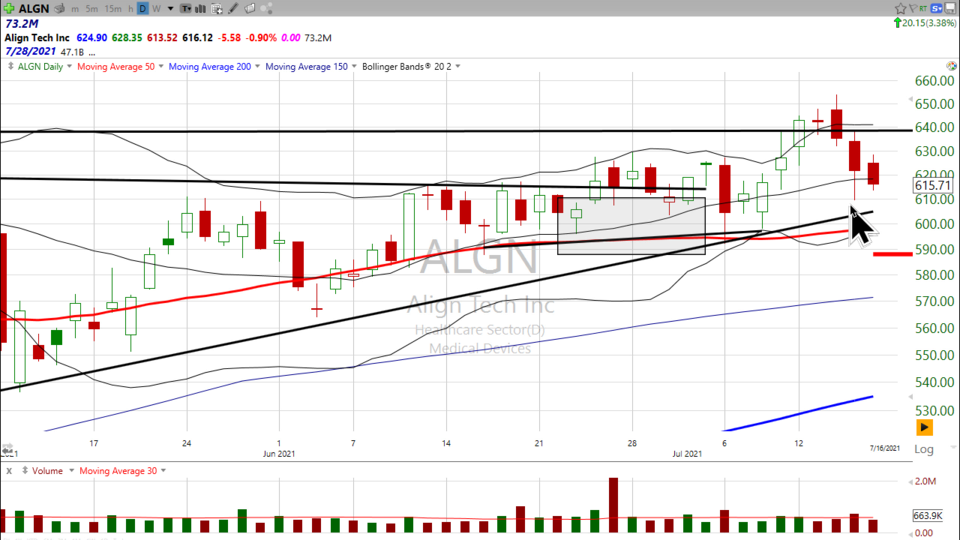The height and width of the screenshot is (540, 960).
Task: Open the chart template (T) dropdown
Action: tap(186, 9)
